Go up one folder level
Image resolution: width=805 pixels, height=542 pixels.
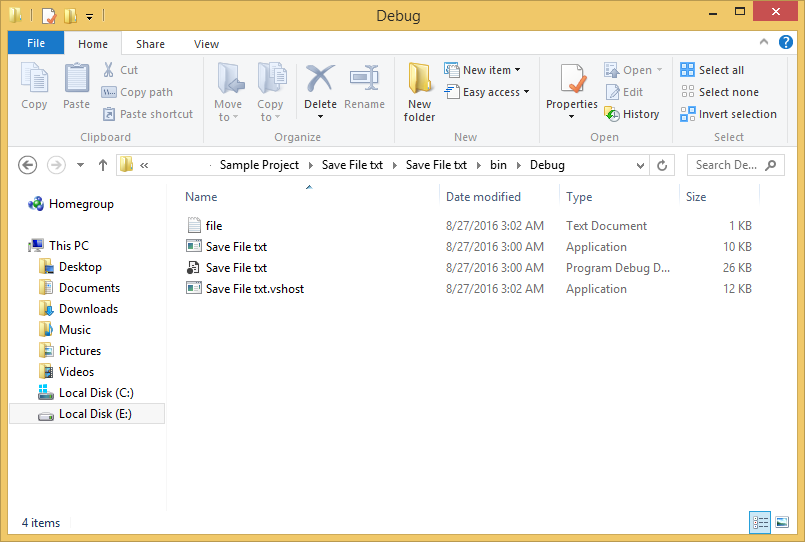tap(103, 165)
